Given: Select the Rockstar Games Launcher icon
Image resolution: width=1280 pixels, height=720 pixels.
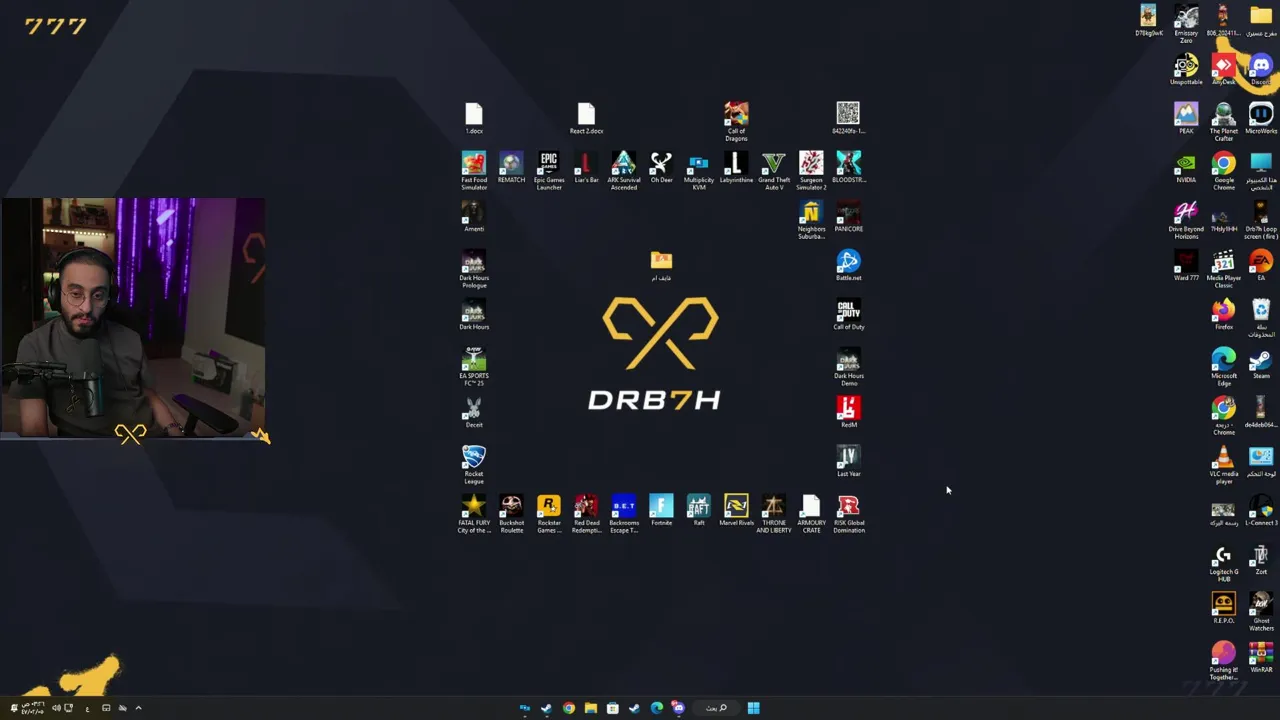Looking at the screenshot, I should (549, 514).
